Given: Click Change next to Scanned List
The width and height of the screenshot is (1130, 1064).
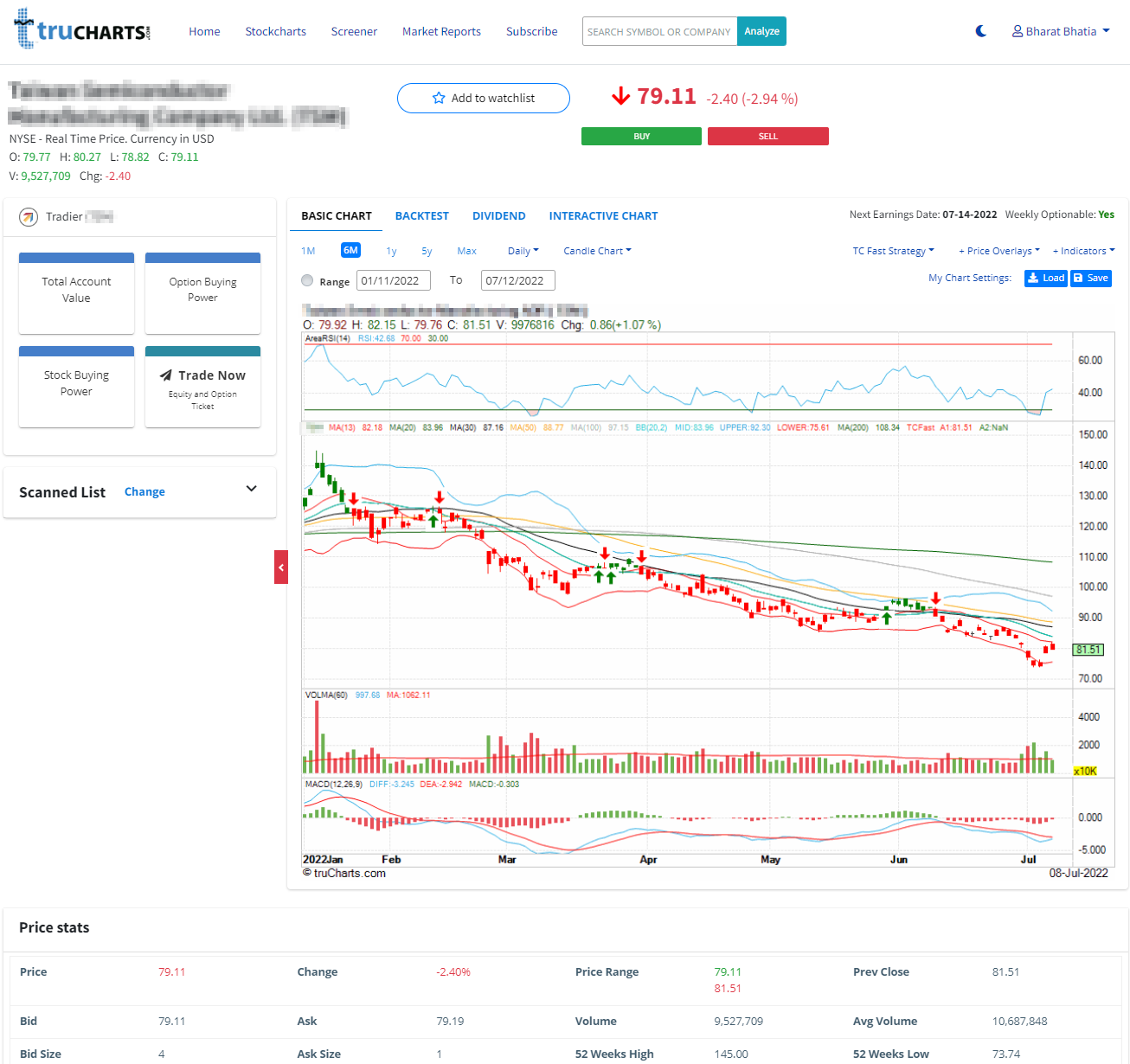Looking at the screenshot, I should click(x=144, y=491).
